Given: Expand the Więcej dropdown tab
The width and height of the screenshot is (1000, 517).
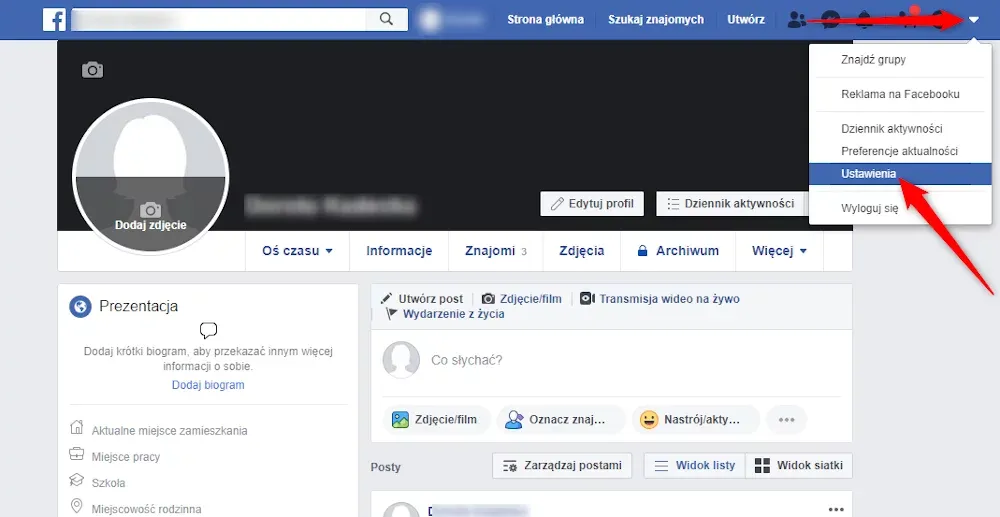Looking at the screenshot, I should 779,251.
